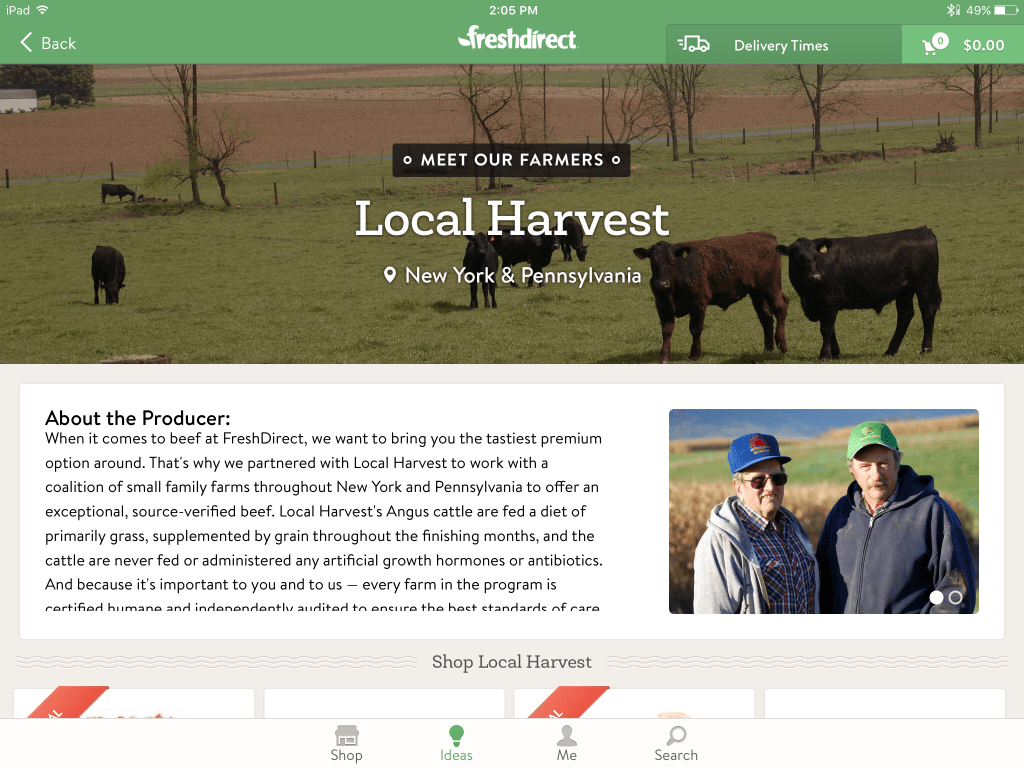Open the third product card with red ribbon

(x=634, y=703)
